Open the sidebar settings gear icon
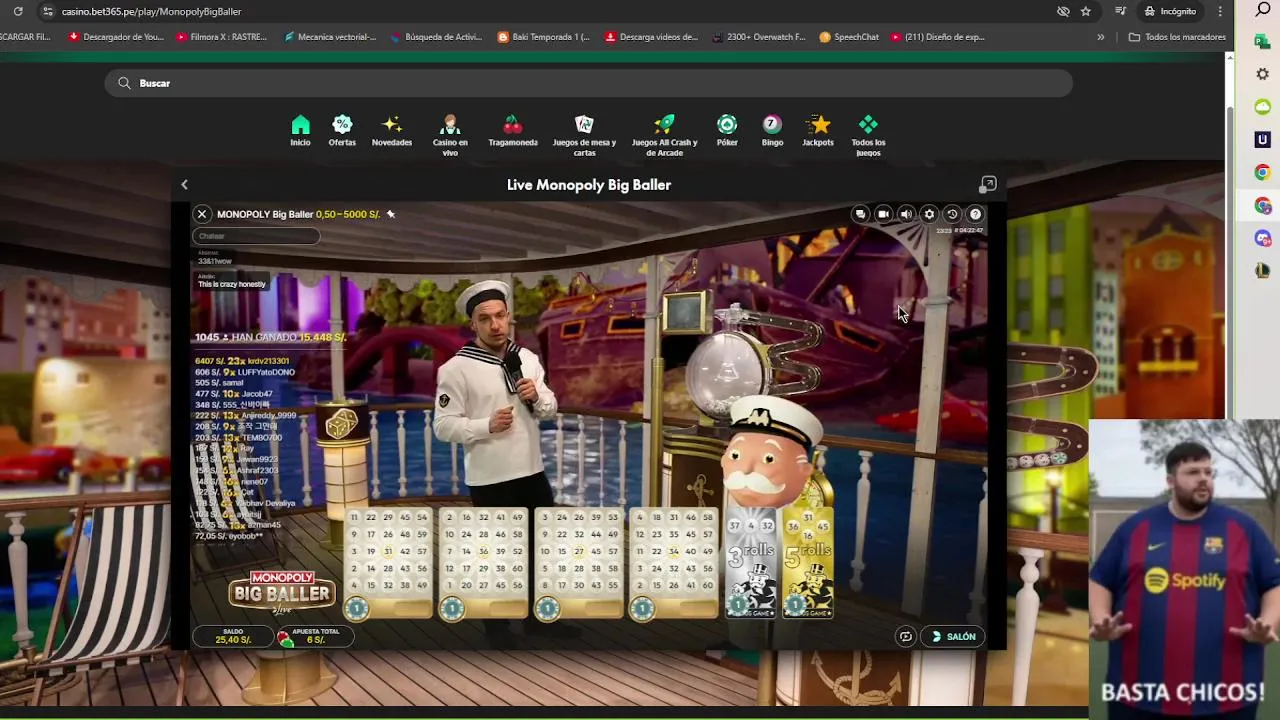The height and width of the screenshot is (720, 1280). tap(1263, 74)
